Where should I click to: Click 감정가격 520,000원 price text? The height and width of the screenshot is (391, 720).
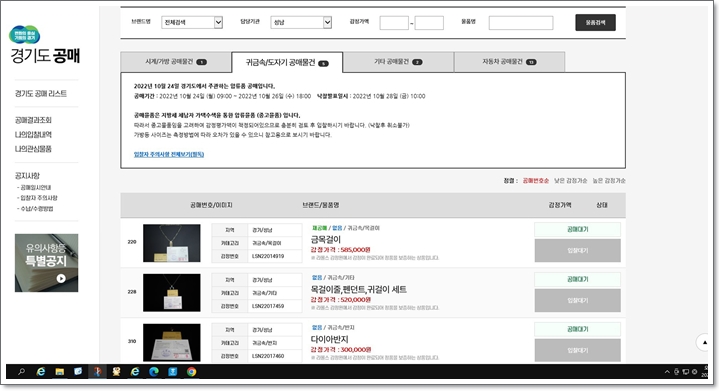341,300
